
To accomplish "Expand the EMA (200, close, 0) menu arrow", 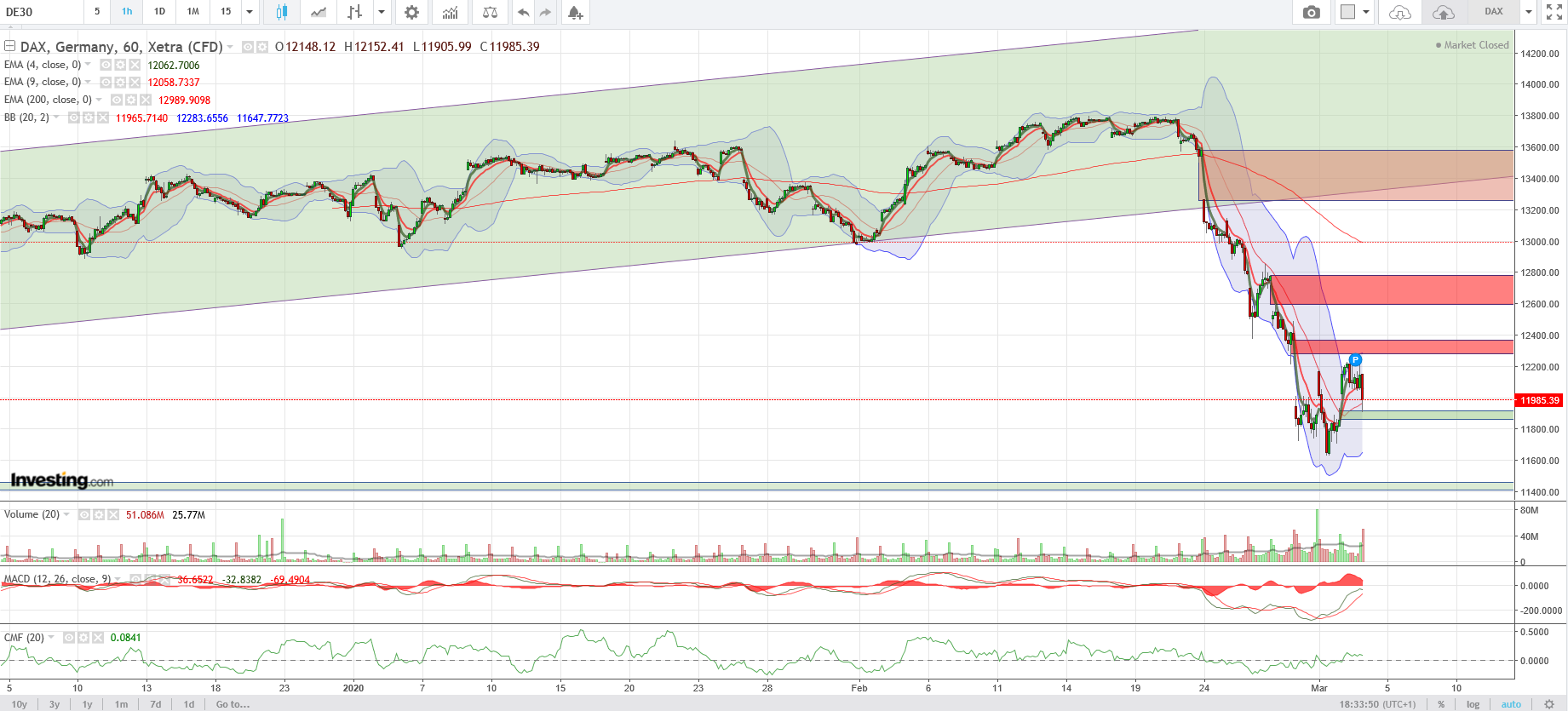I will coord(99,100).
